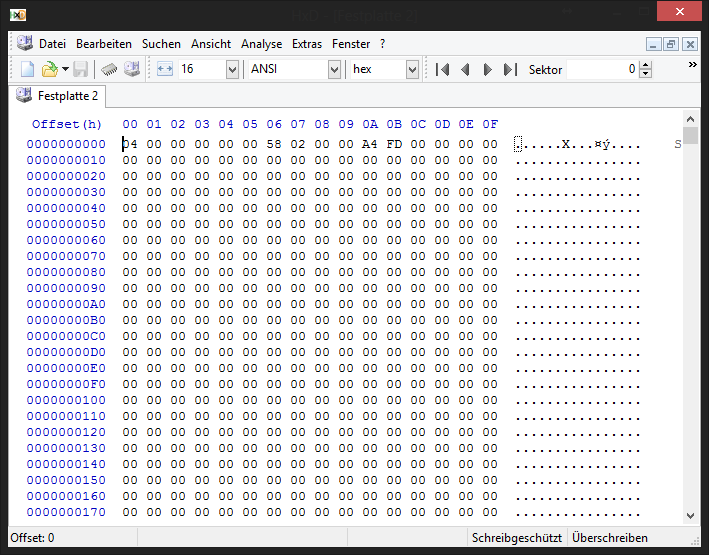
Task: Click the offset label 0000000100
Action: [66, 400]
